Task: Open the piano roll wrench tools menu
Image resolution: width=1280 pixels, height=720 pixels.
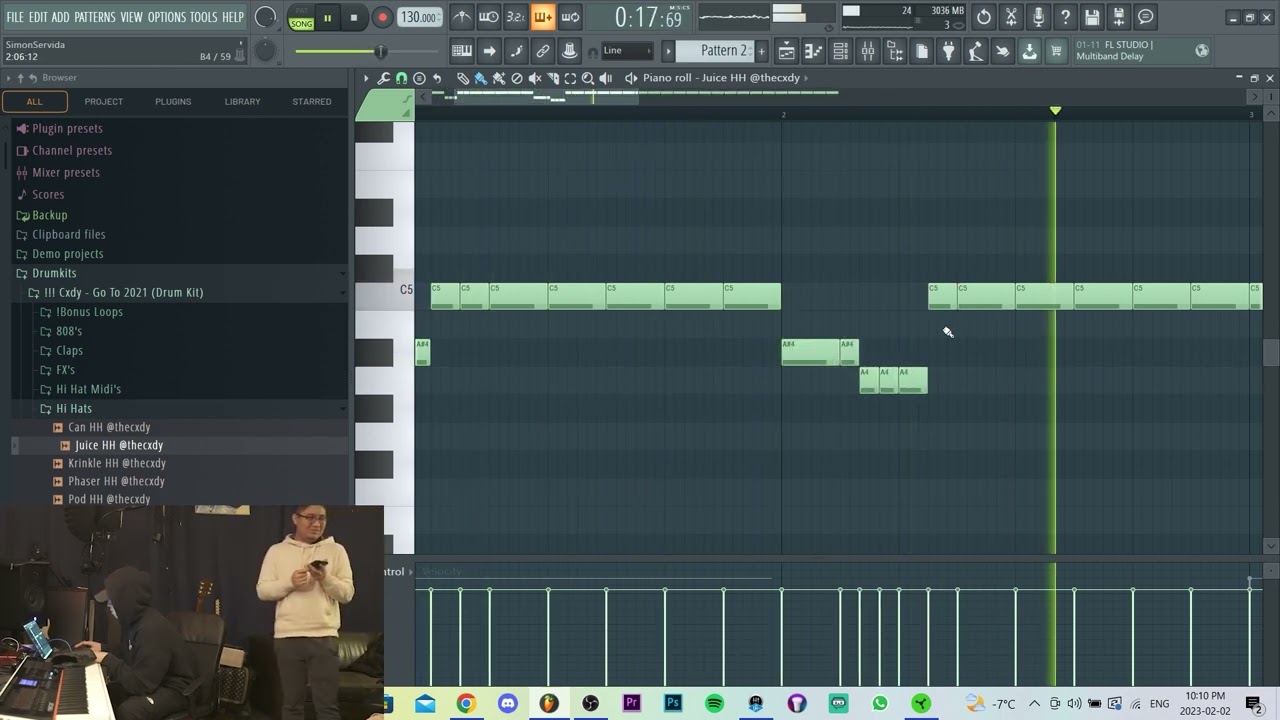Action: [x=384, y=78]
